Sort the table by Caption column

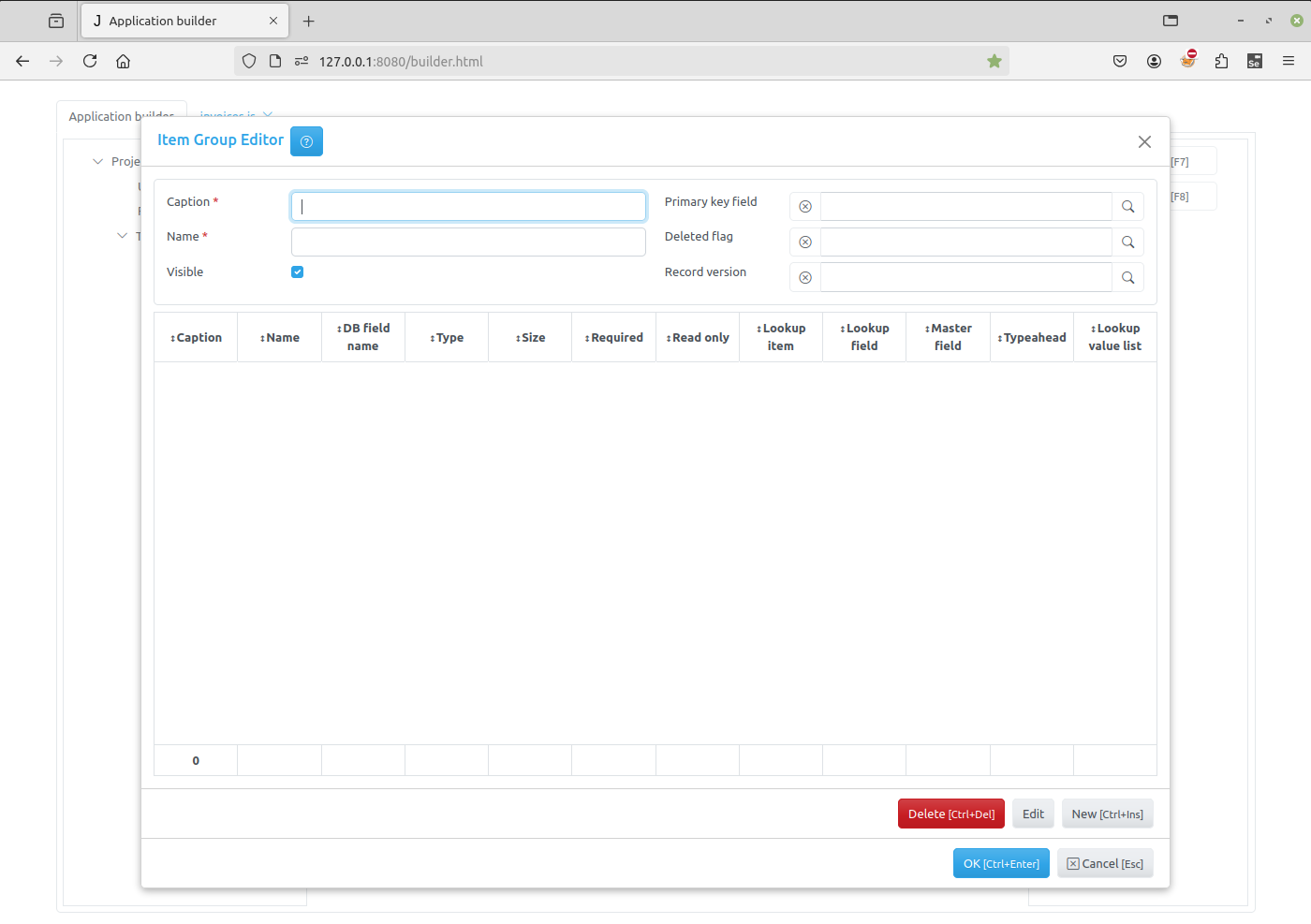(197, 338)
